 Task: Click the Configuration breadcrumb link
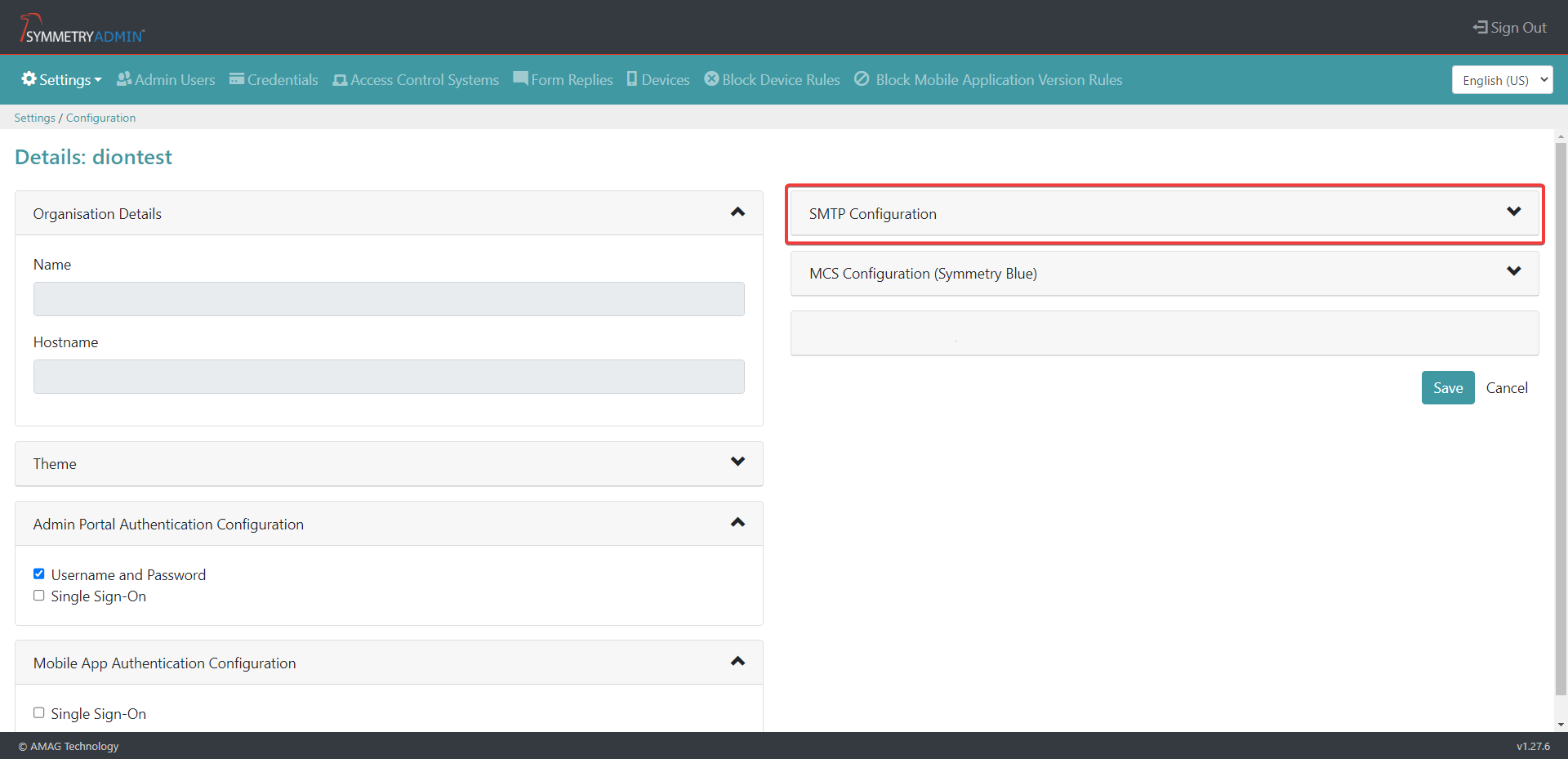point(100,118)
